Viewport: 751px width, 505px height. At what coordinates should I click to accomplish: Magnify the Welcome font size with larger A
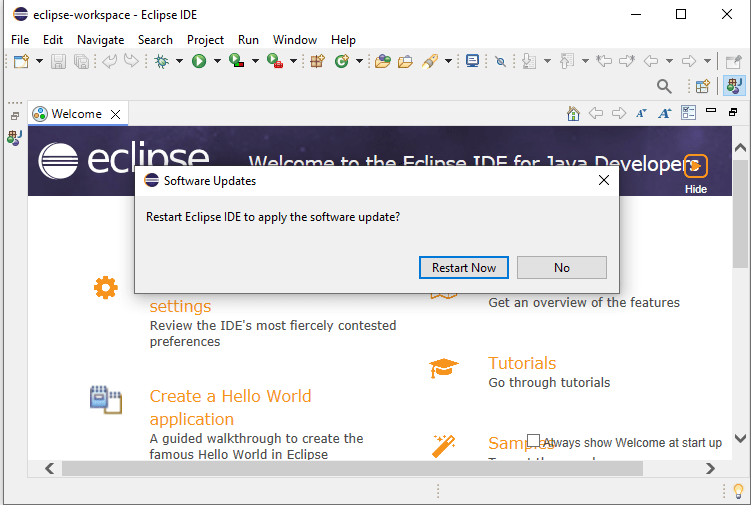(664, 113)
